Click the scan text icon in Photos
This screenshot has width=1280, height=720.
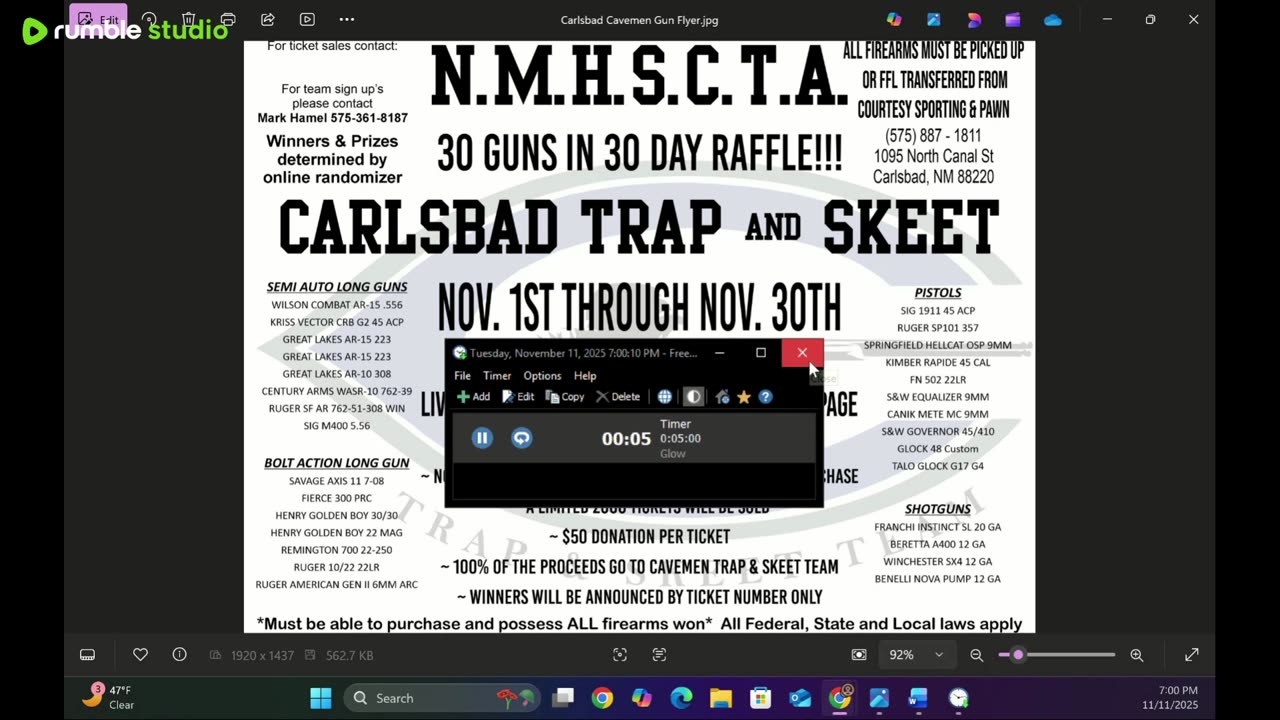coord(659,655)
